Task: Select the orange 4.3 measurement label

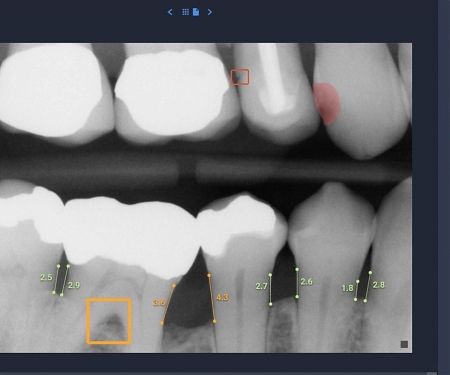Action: coord(222,297)
